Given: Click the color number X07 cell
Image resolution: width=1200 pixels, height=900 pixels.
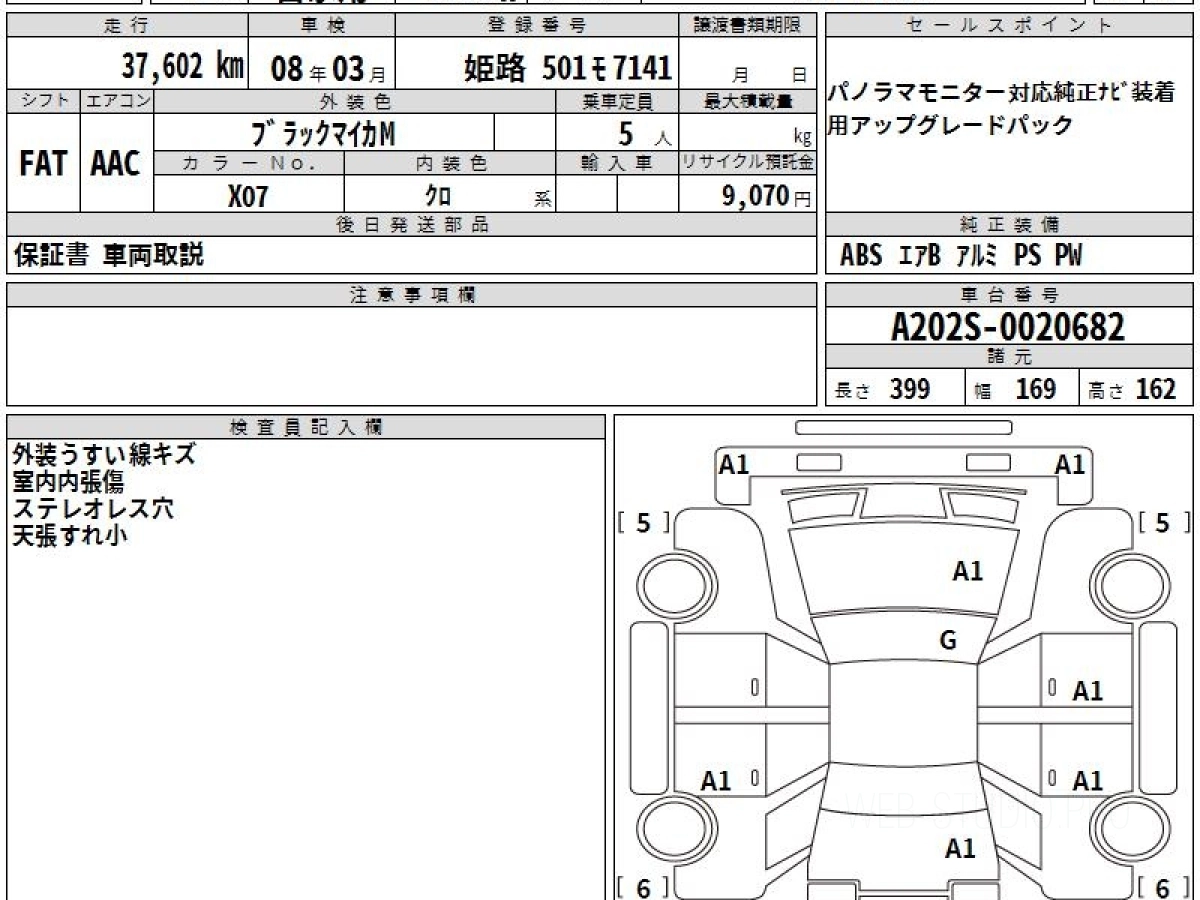Looking at the screenshot, I should tap(248, 196).
